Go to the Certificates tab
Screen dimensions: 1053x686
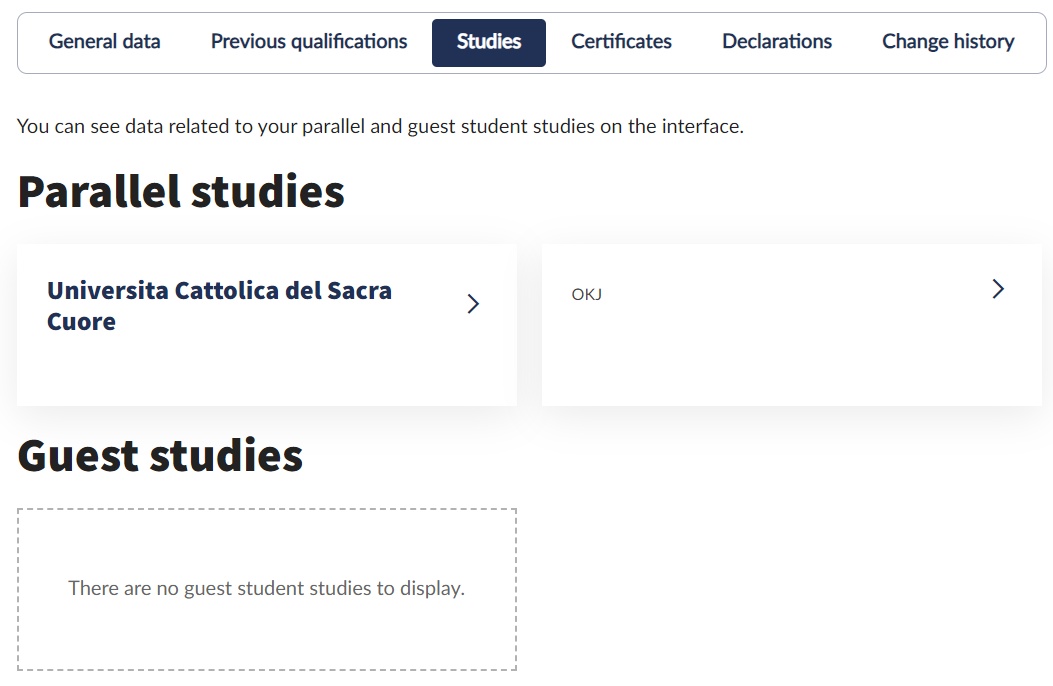tap(621, 42)
